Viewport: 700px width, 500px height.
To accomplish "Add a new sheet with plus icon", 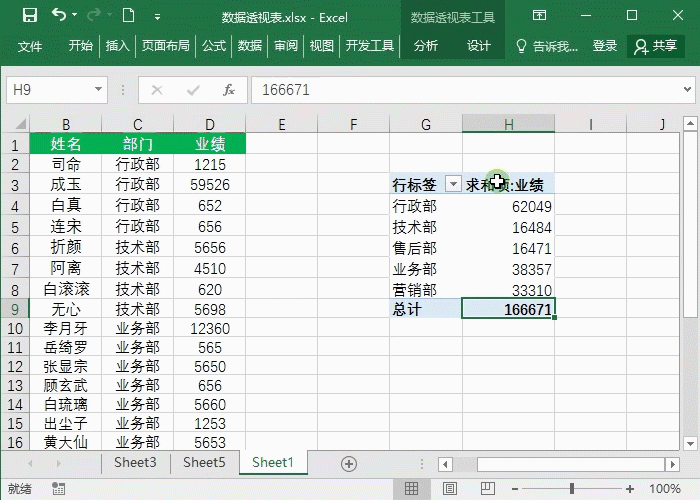I will [x=349, y=464].
